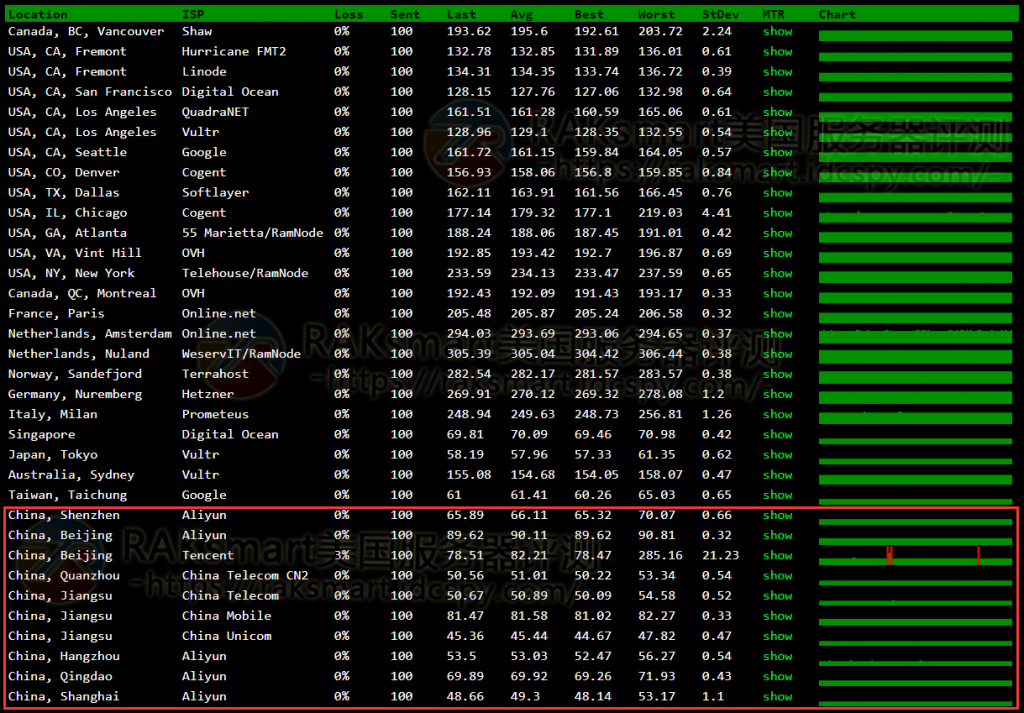Select the location Norway, Sandefjord
The height and width of the screenshot is (713, 1024).
pyautogui.click(x=75, y=374)
